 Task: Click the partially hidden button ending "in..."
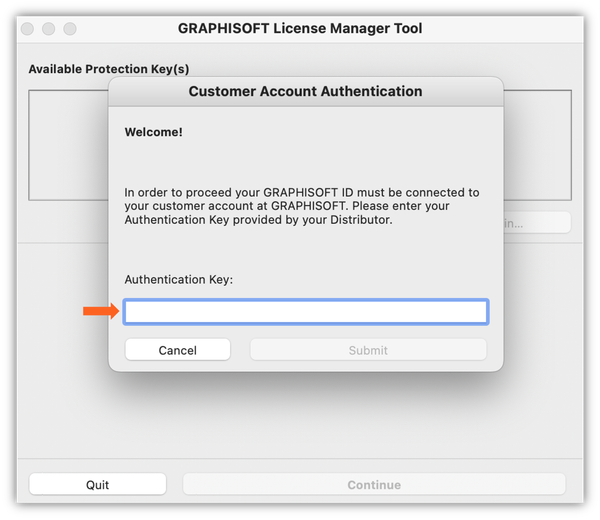click(537, 223)
